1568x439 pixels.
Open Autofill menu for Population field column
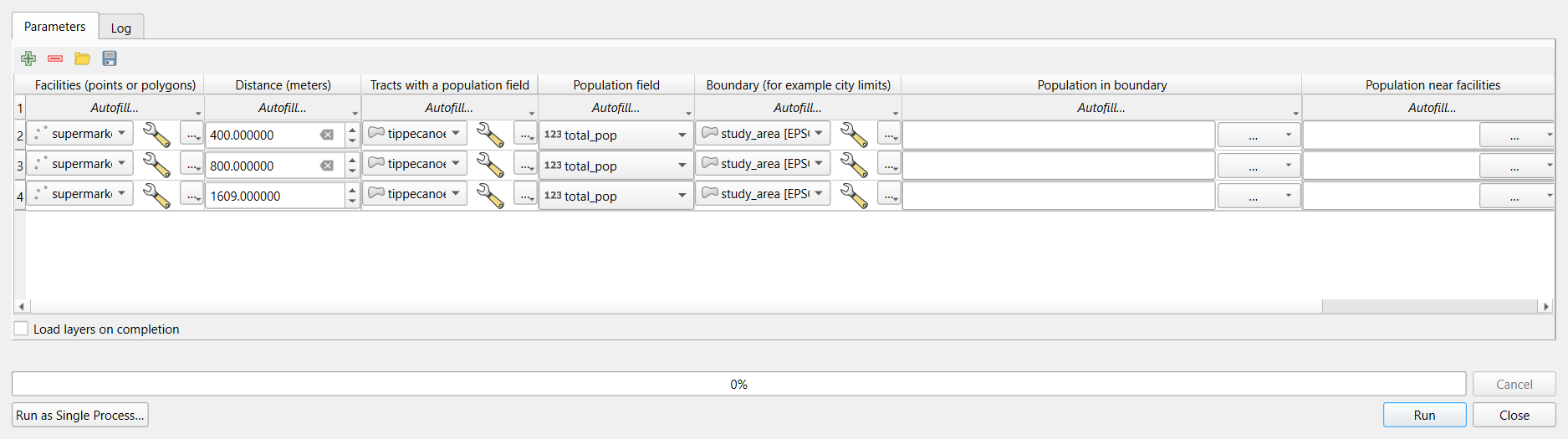coord(616,108)
